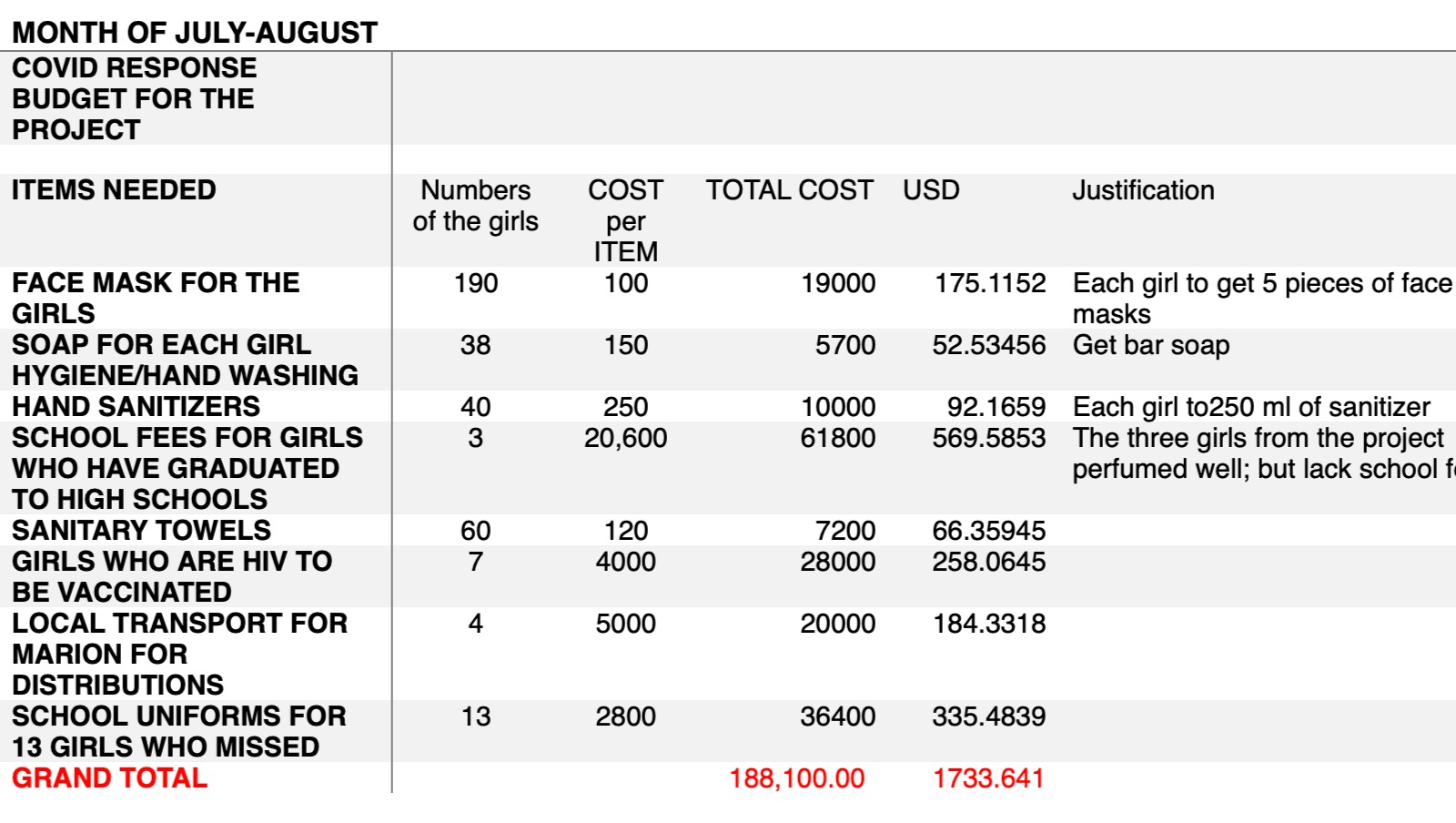Select the COST per ITEM header cell

625,220
